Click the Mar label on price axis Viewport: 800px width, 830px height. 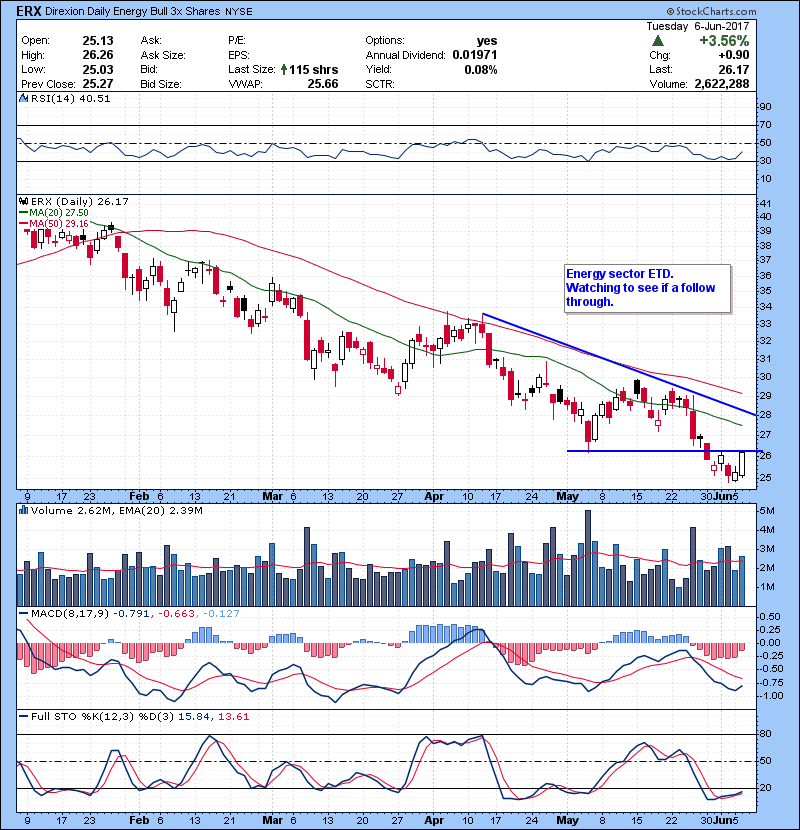pos(273,496)
